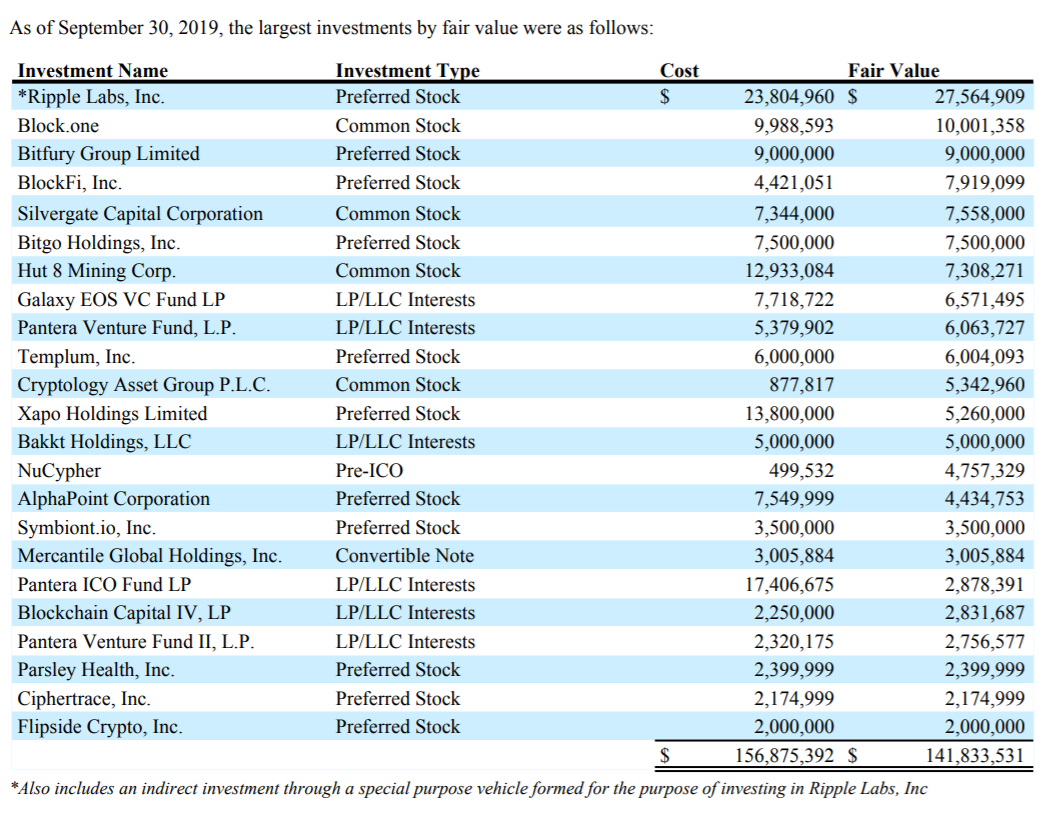Select 'Pantera ICO Fund LP' name
Image resolution: width=1039 pixels, height=813 pixels.
click(104, 585)
